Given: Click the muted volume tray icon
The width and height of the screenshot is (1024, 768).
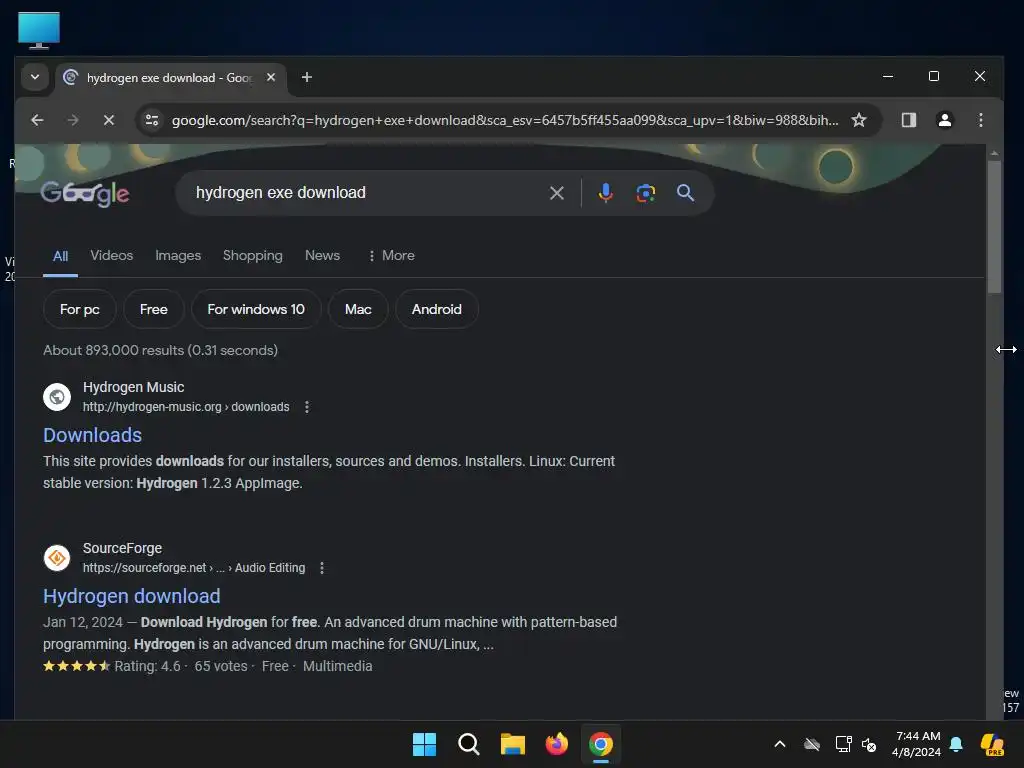Looking at the screenshot, I should pos(869,744).
